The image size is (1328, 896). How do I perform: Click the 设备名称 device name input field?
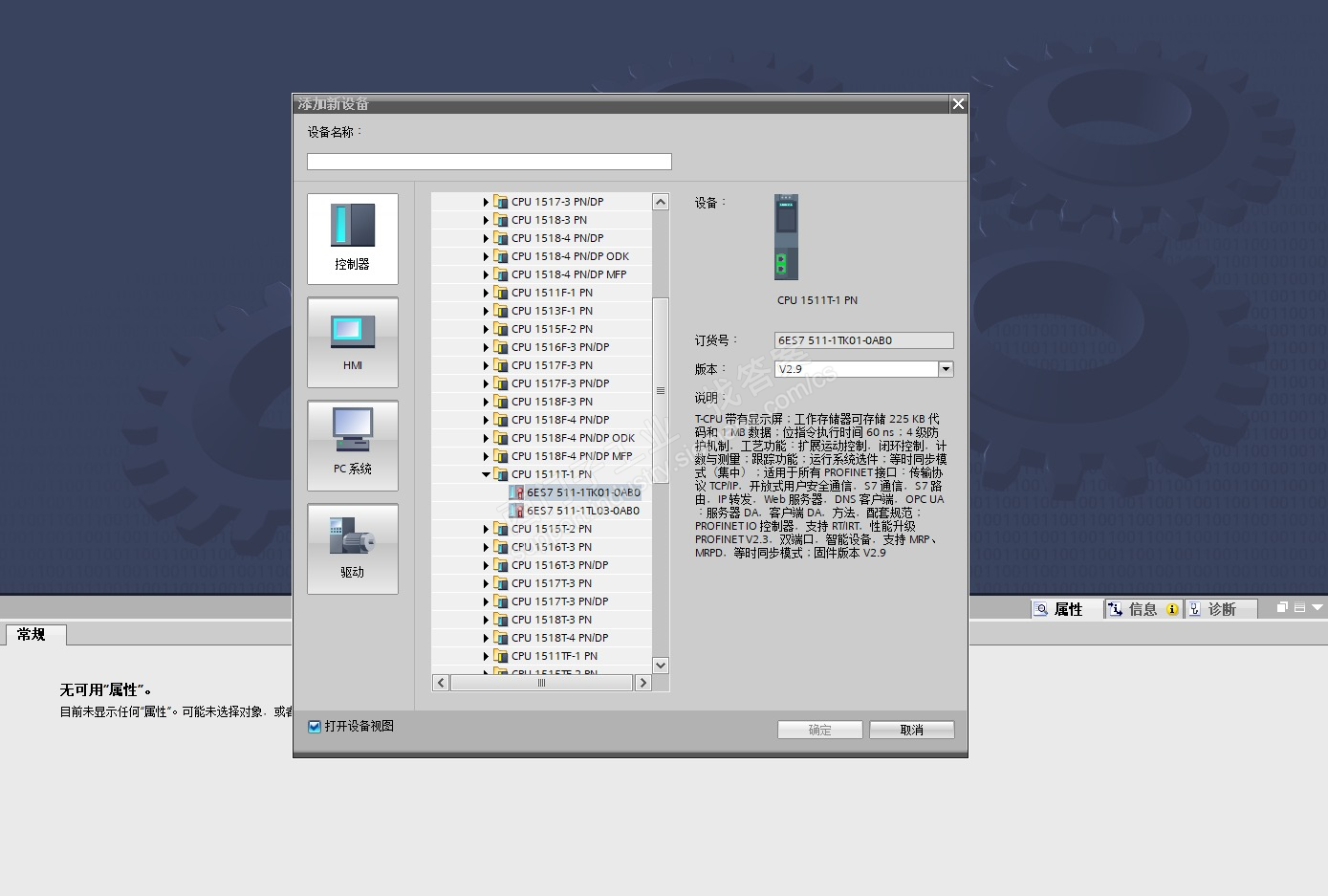click(x=490, y=162)
